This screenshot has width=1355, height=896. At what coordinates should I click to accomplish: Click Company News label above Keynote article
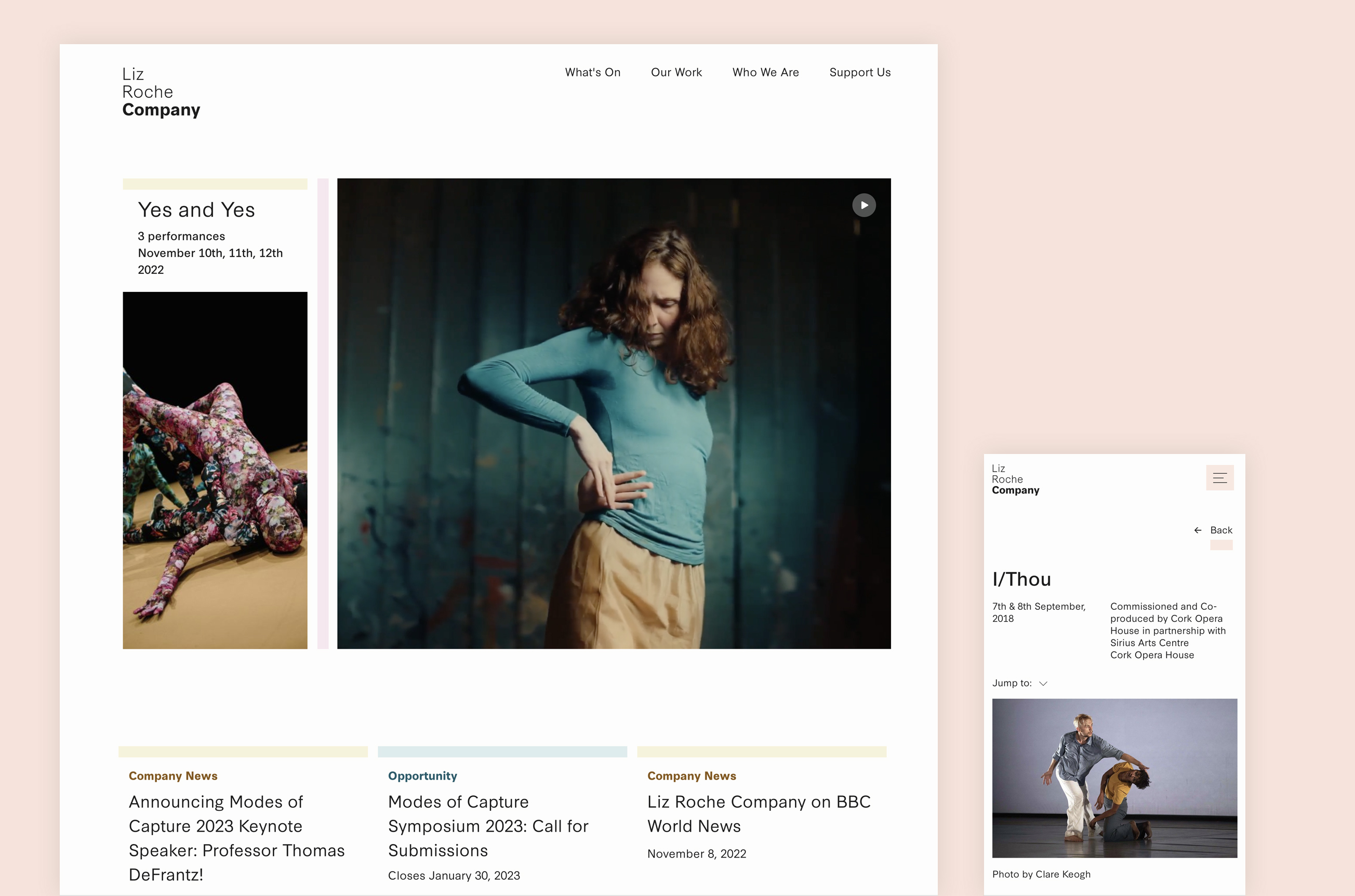point(172,775)
